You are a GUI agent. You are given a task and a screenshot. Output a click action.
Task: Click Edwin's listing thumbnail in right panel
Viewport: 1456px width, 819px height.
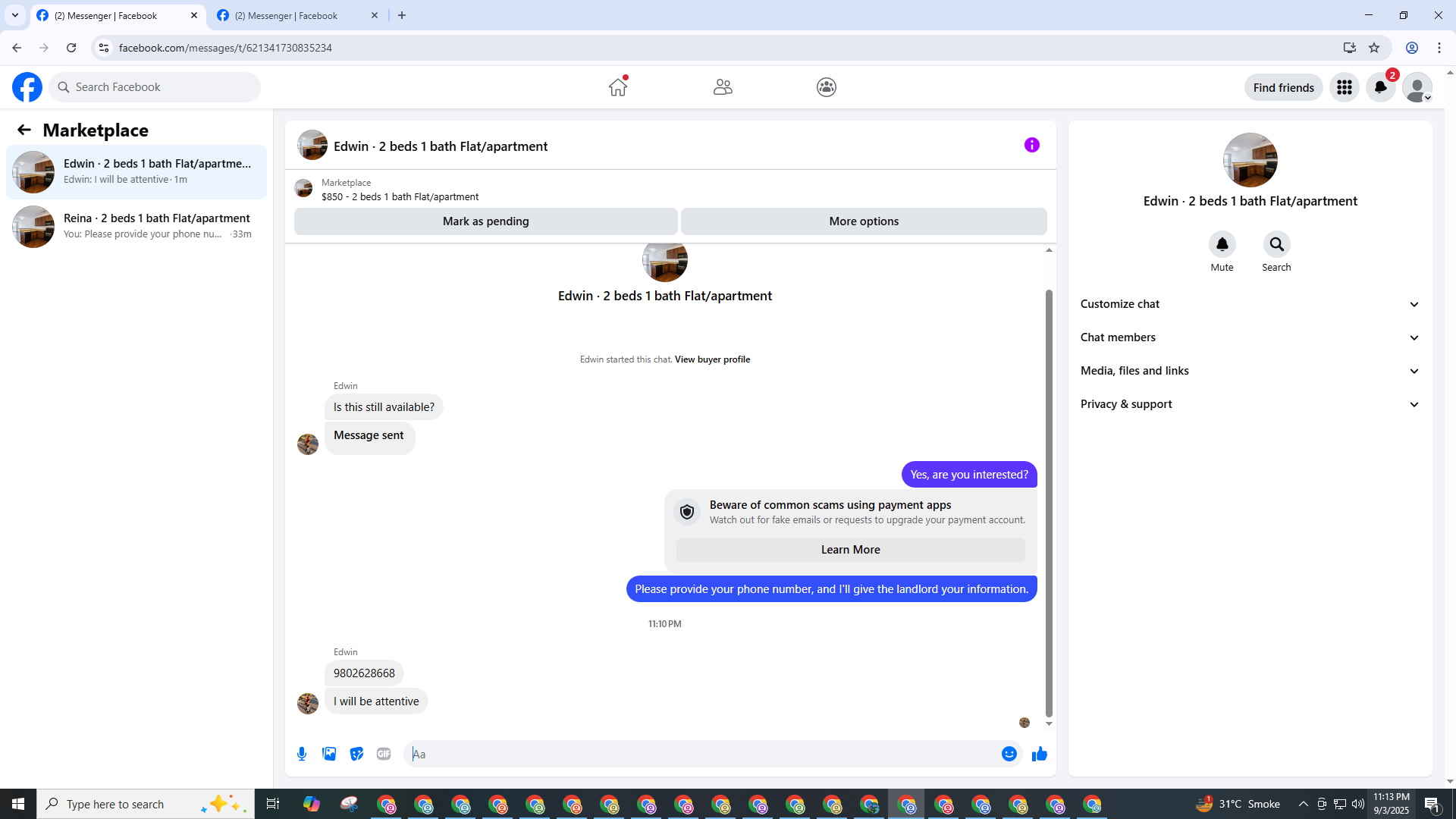point(1250,160)
